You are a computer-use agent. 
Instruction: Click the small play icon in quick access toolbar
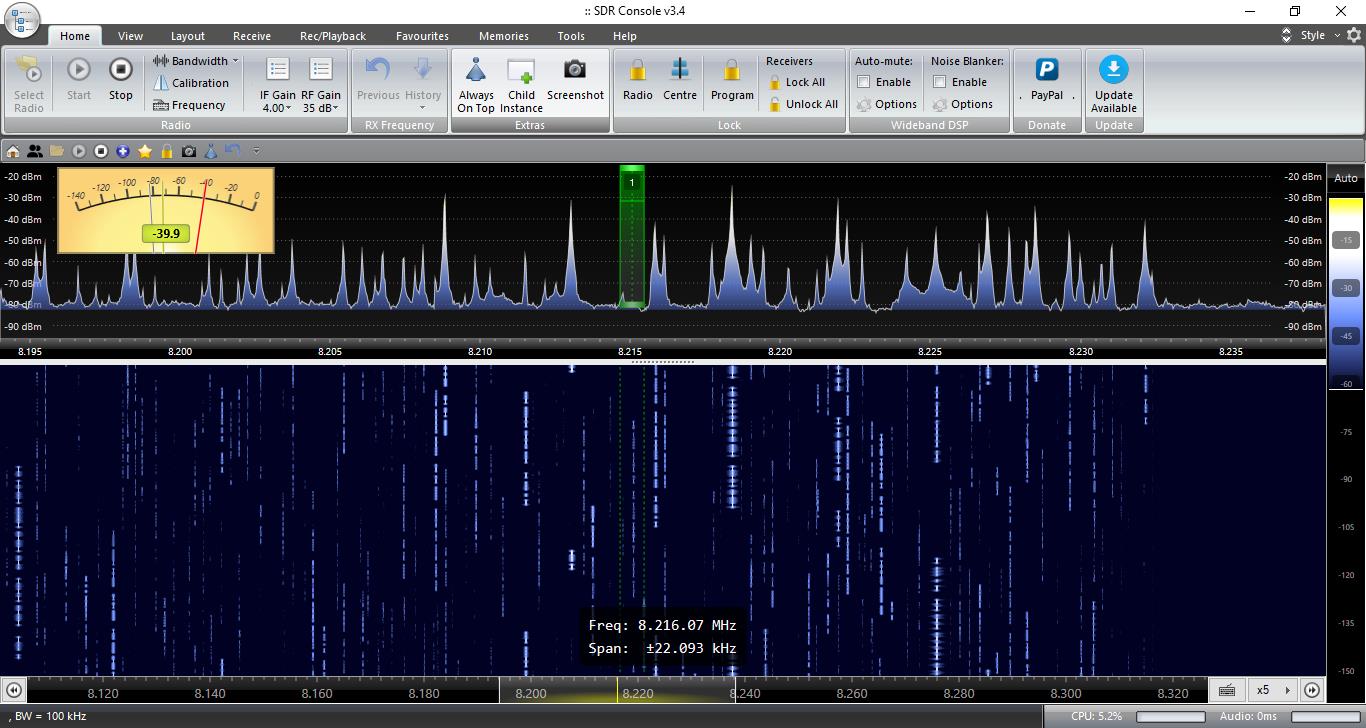79,151
